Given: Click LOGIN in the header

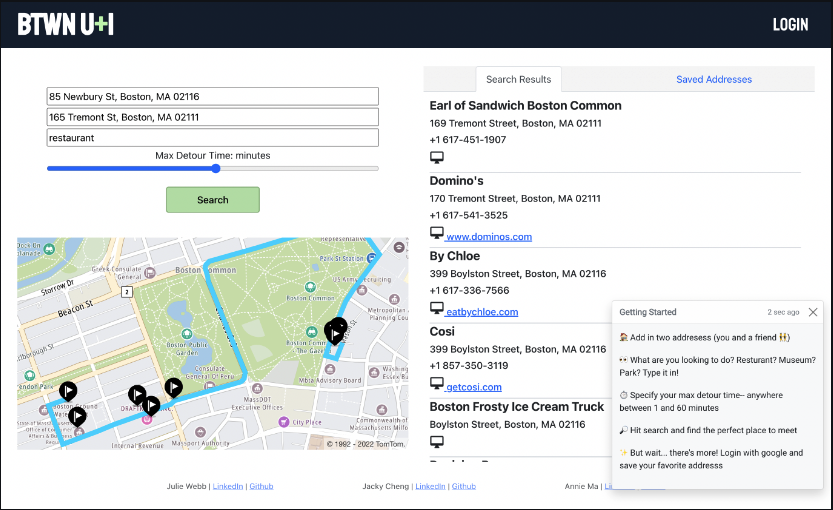Looking at the screenshot, I should 790,24.
